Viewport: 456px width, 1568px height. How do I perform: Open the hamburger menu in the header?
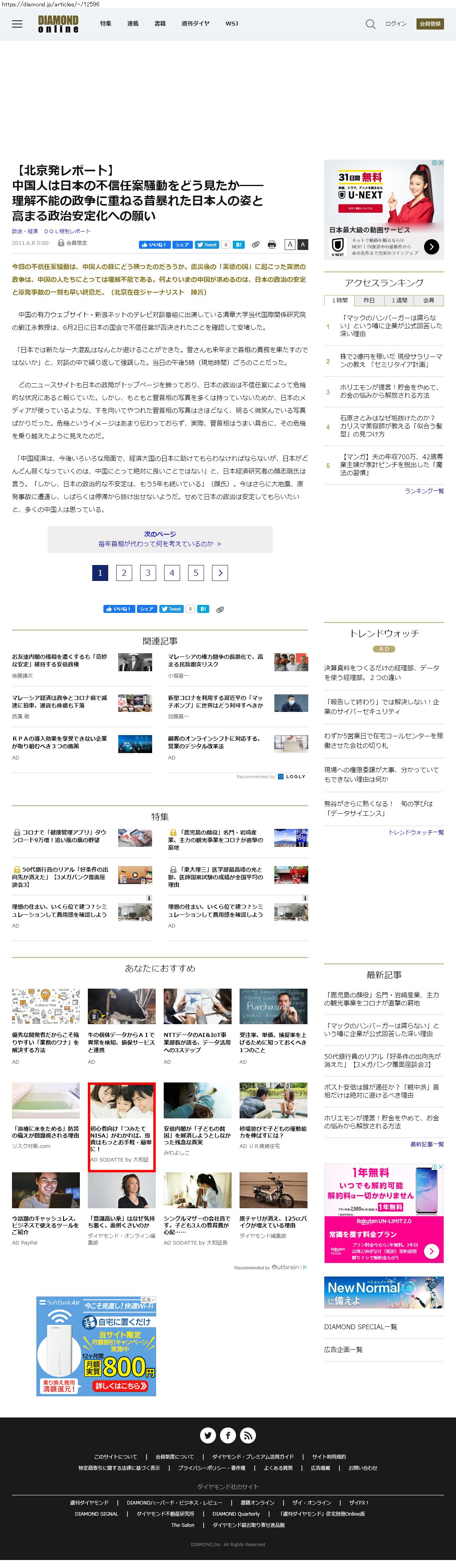click(x=17, y=24)
